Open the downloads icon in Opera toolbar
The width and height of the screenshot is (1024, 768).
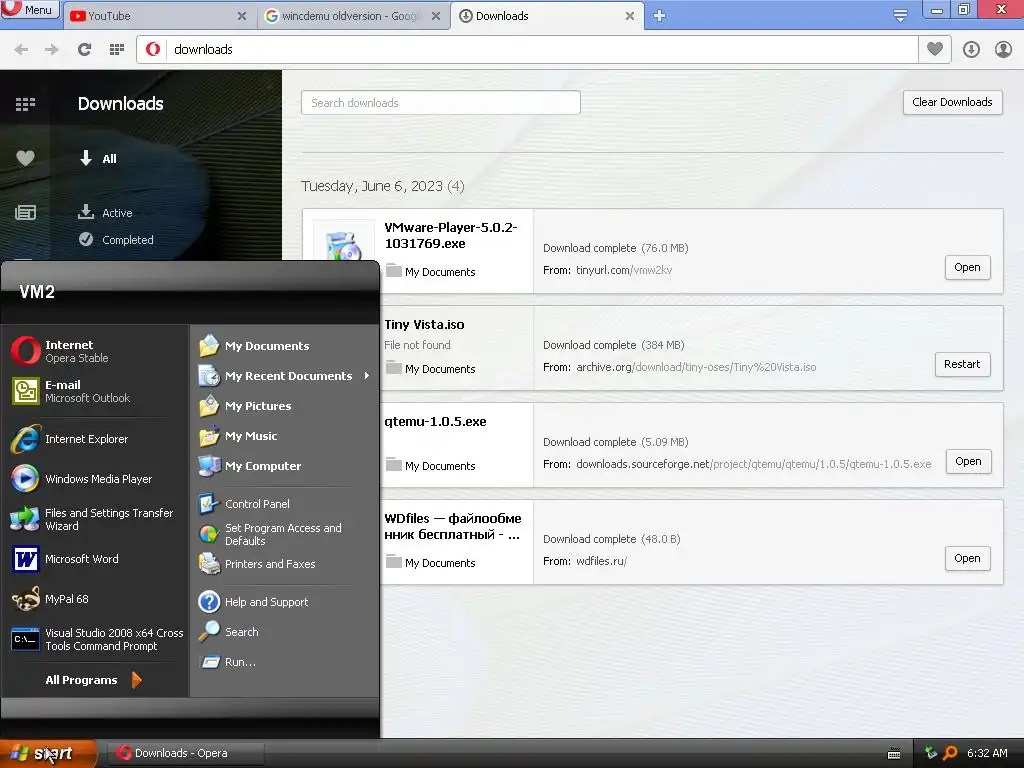pyautogui.click(x=971, y=49)
